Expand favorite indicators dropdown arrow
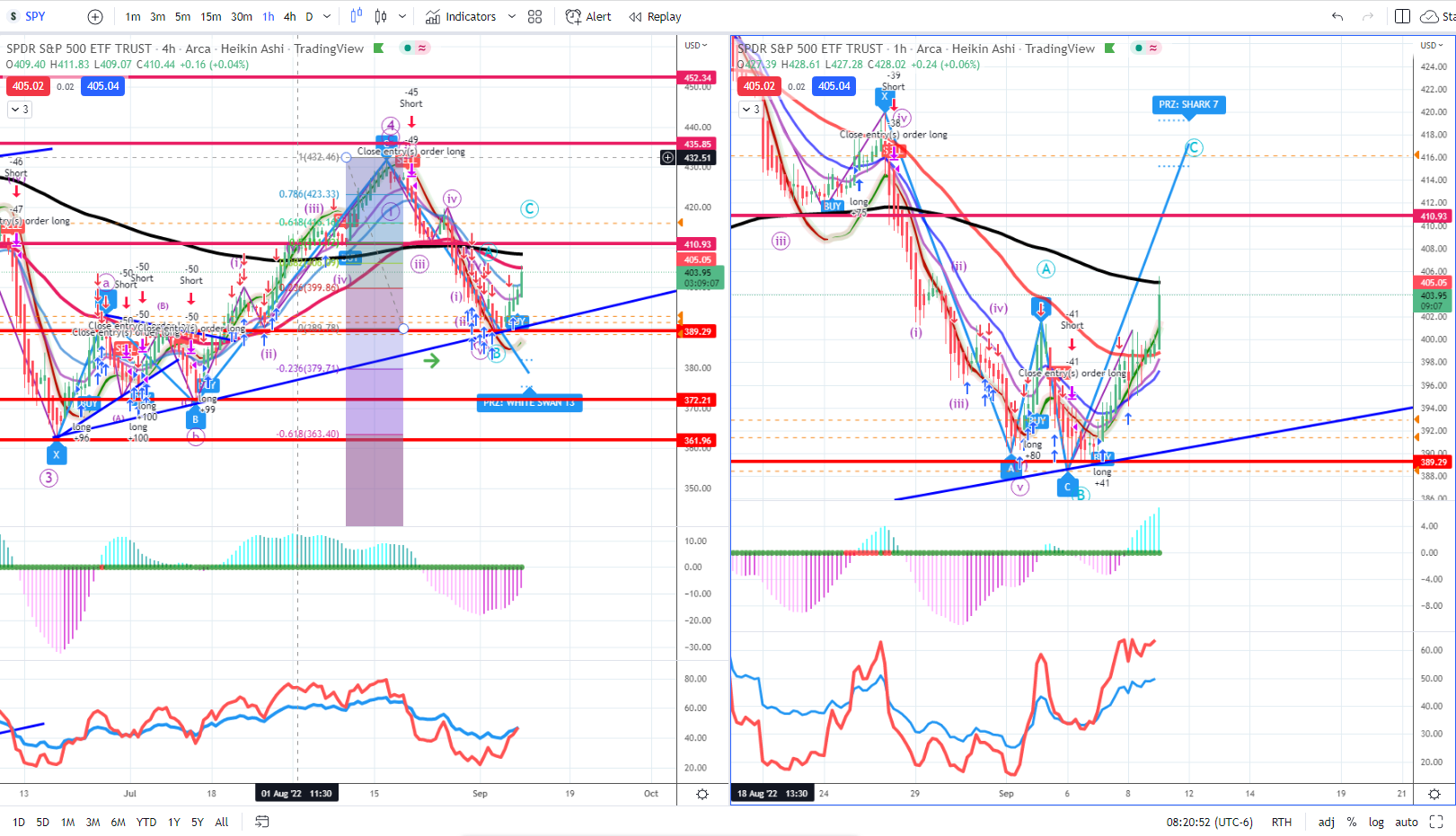This screenshot has height=836, width=1456. tap(512, 16)
